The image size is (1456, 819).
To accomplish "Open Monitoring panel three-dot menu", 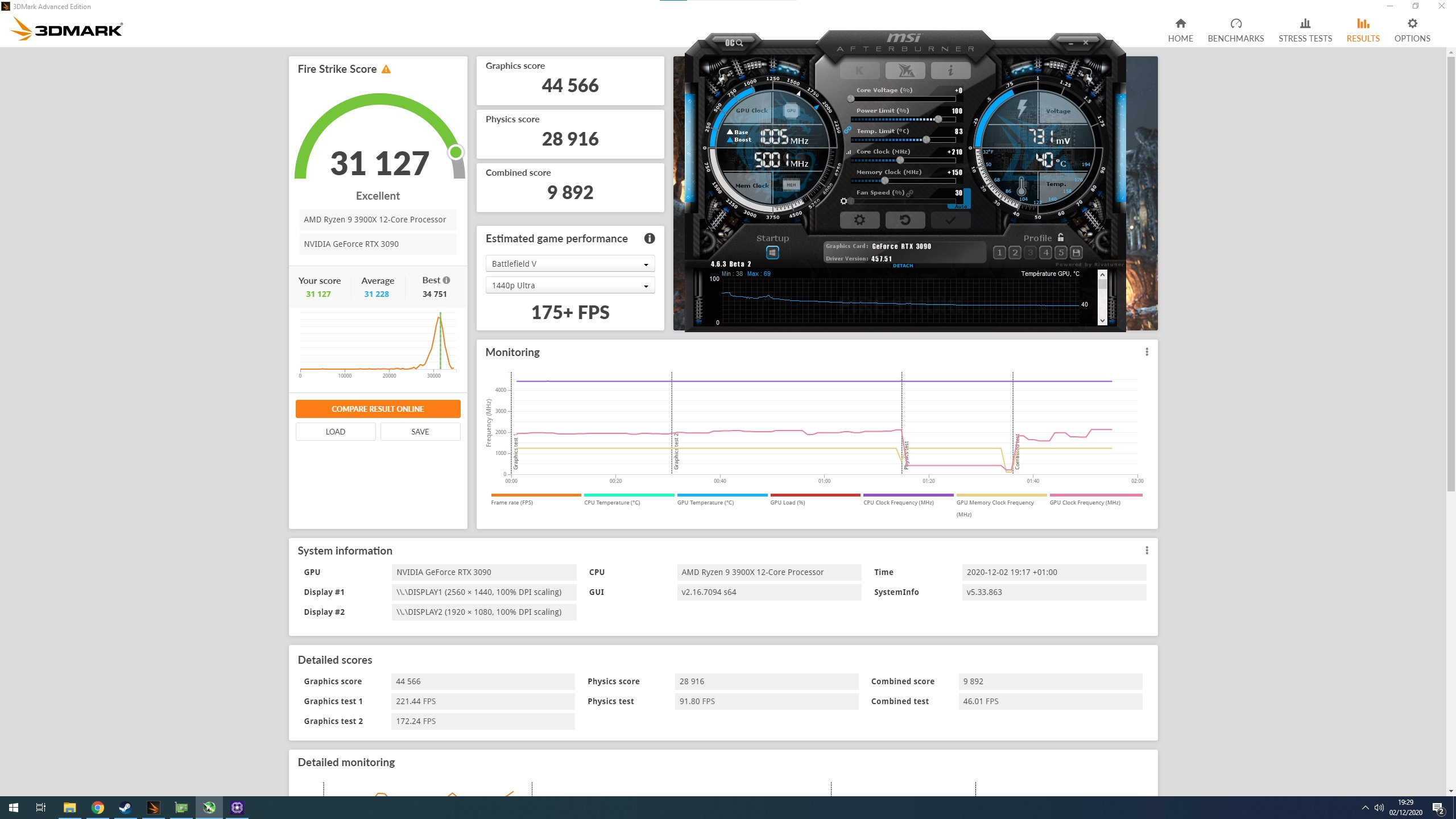I will 1147,352.
